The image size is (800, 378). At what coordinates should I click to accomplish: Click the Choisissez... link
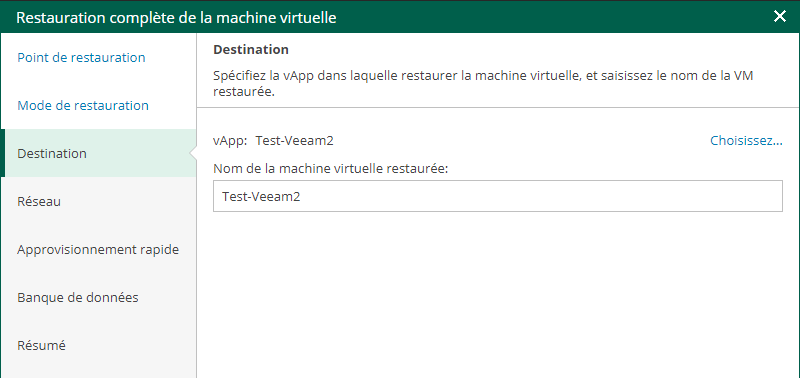point(746,141)
